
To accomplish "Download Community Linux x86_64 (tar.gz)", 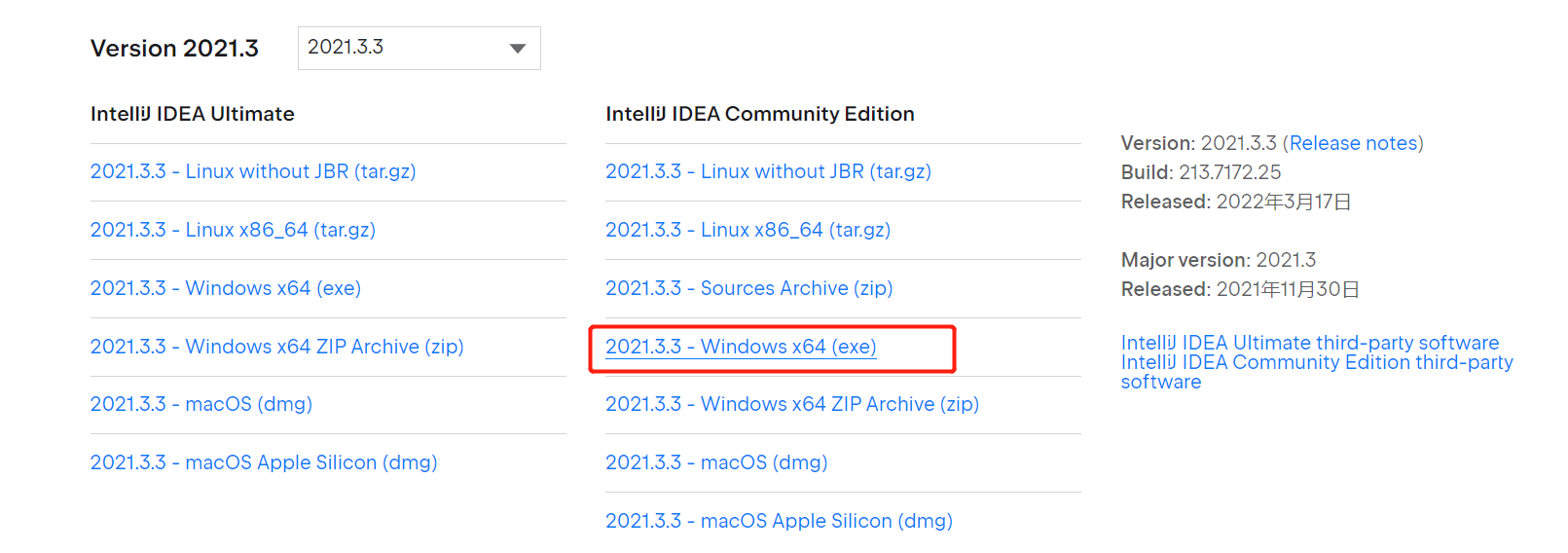I will [748, 231].
